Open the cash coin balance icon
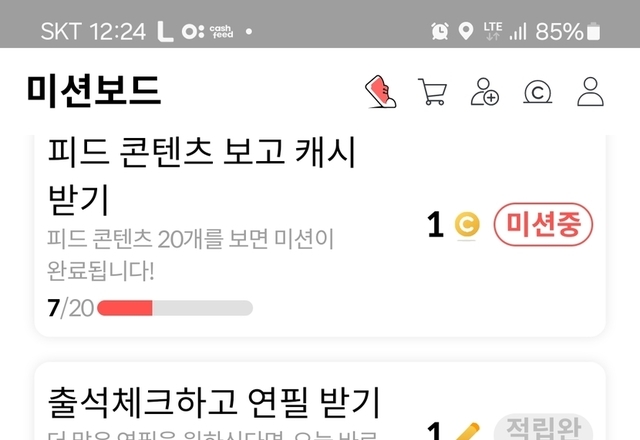This screenshot has width=640, height=440. [x=538, y=92]
